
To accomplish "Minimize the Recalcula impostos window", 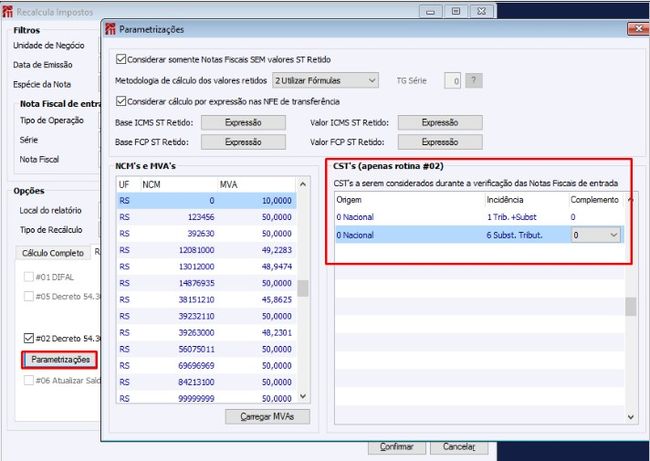I will tap(430, 11).
